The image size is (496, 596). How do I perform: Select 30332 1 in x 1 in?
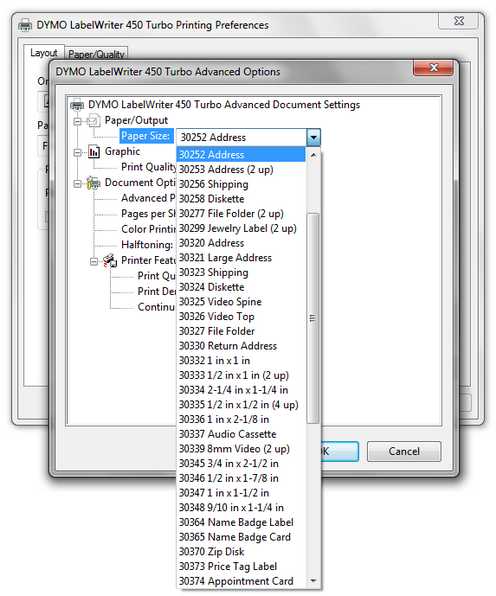pyautogui.click(x=241, y=360)
